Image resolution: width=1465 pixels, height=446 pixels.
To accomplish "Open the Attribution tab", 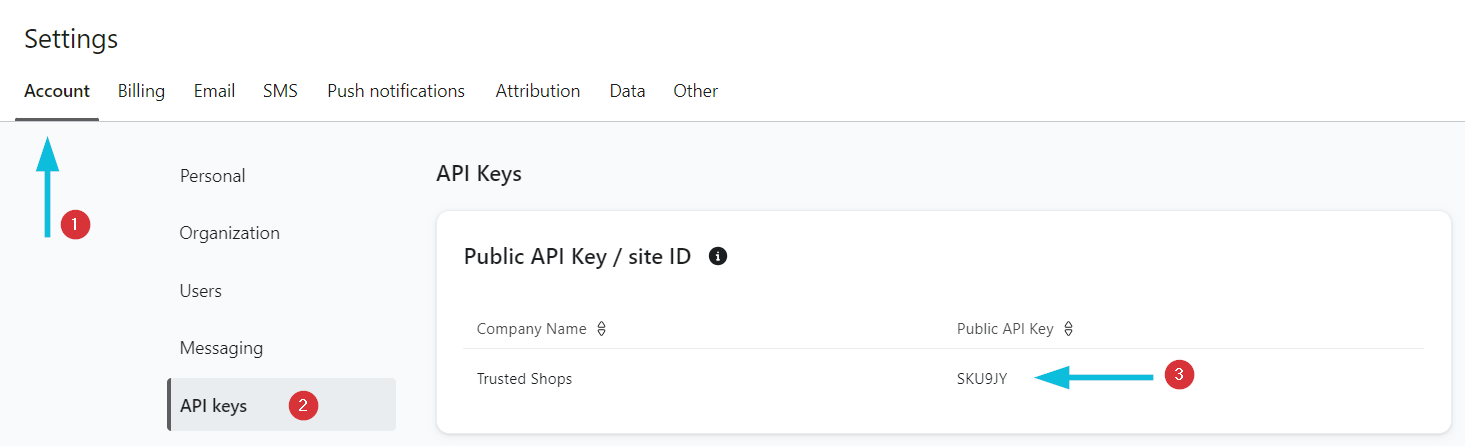I will click(538, 91).
